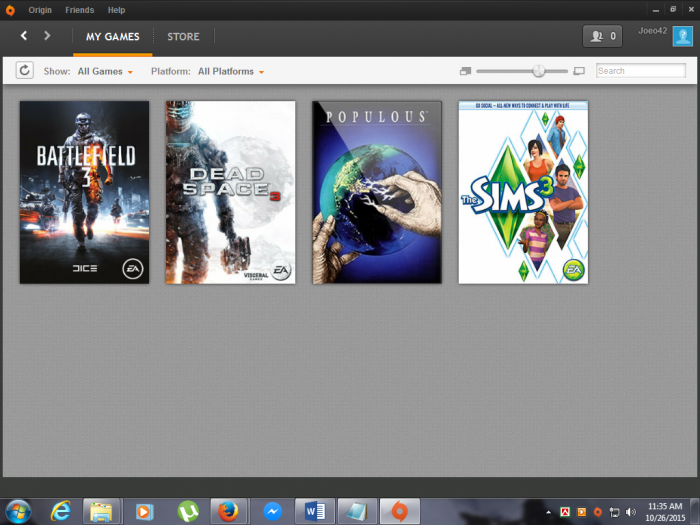Click the small tile size icon

click(x=466, y=71)
